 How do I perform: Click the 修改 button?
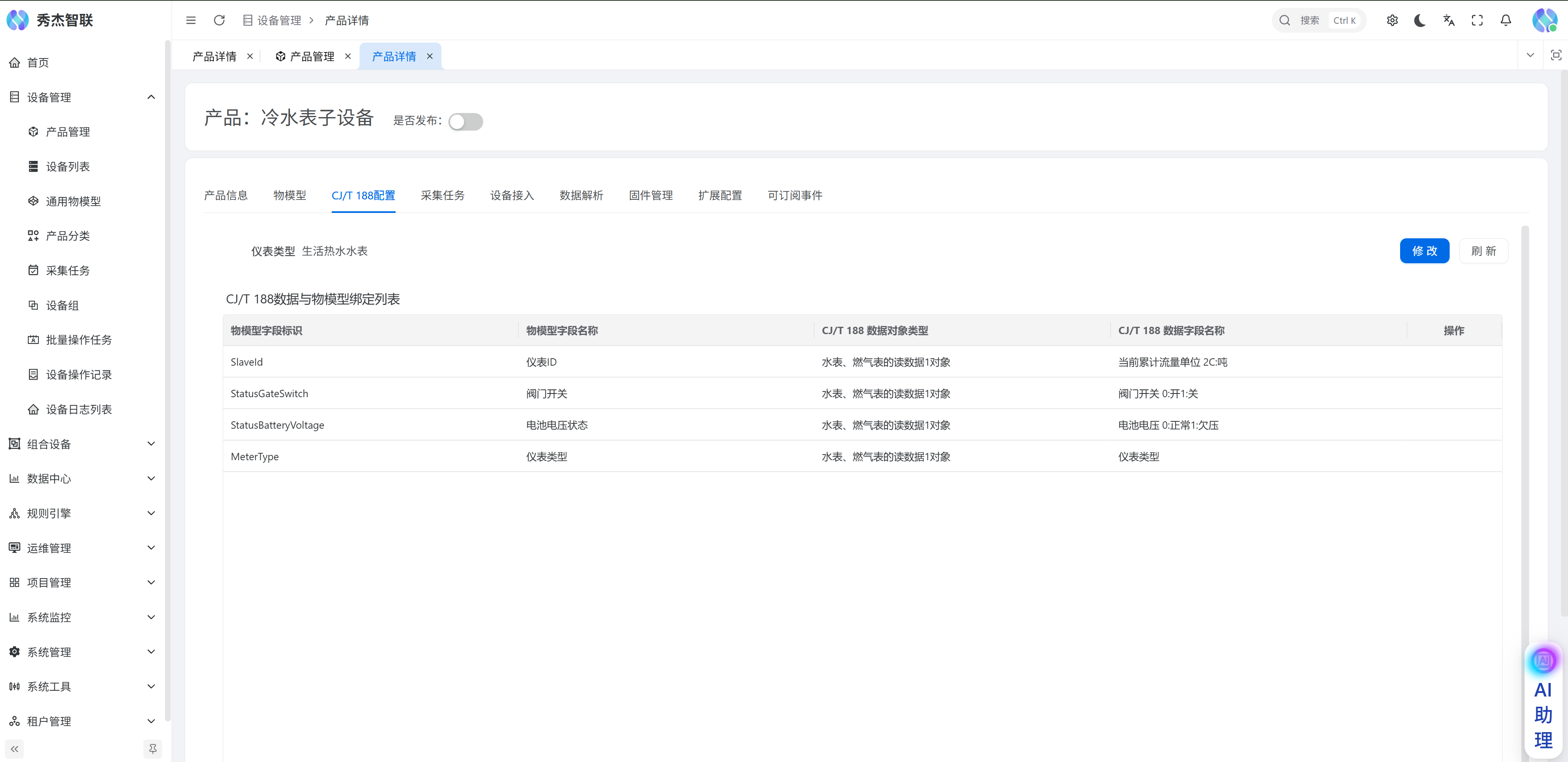pos(1424,251)
